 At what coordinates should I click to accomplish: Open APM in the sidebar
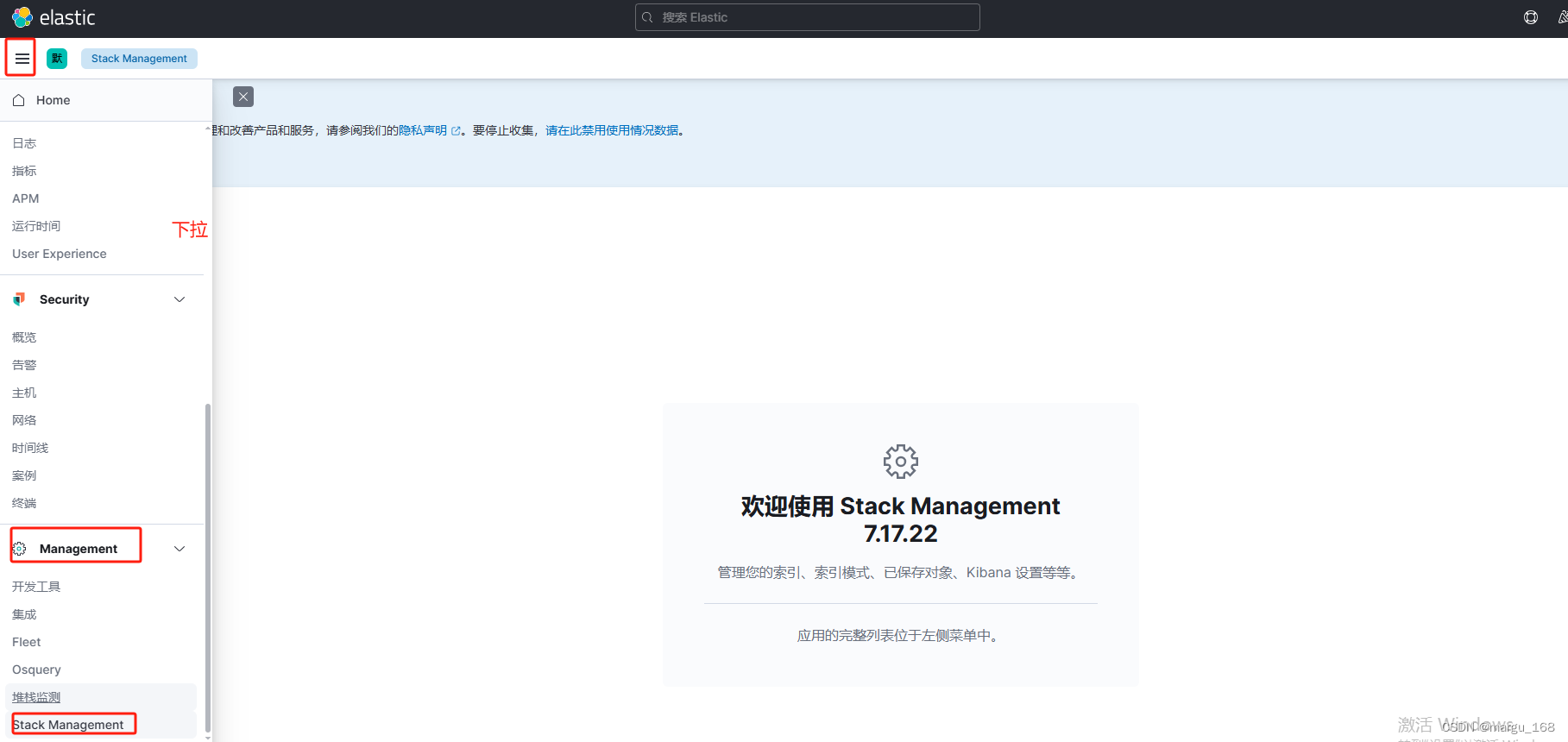click(26, 198)
